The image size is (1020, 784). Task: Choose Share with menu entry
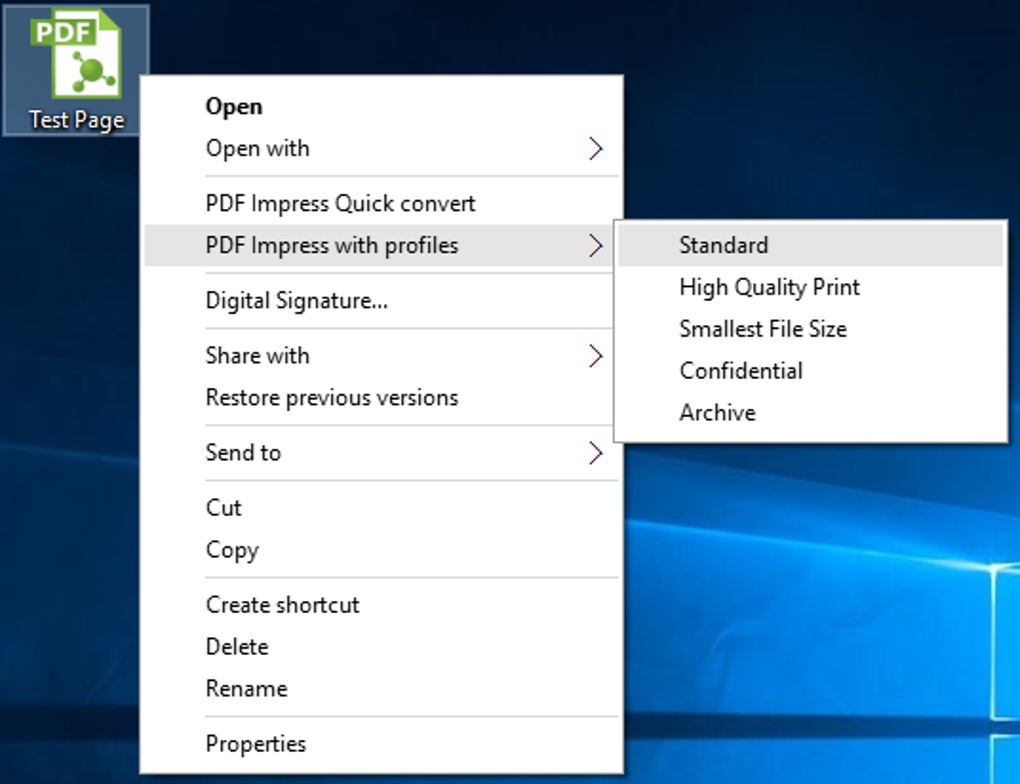(381, 355)
